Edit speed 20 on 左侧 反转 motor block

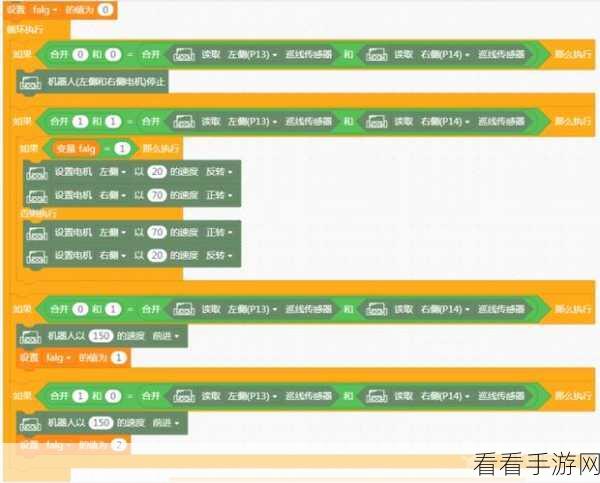click(x=157, y=172)
